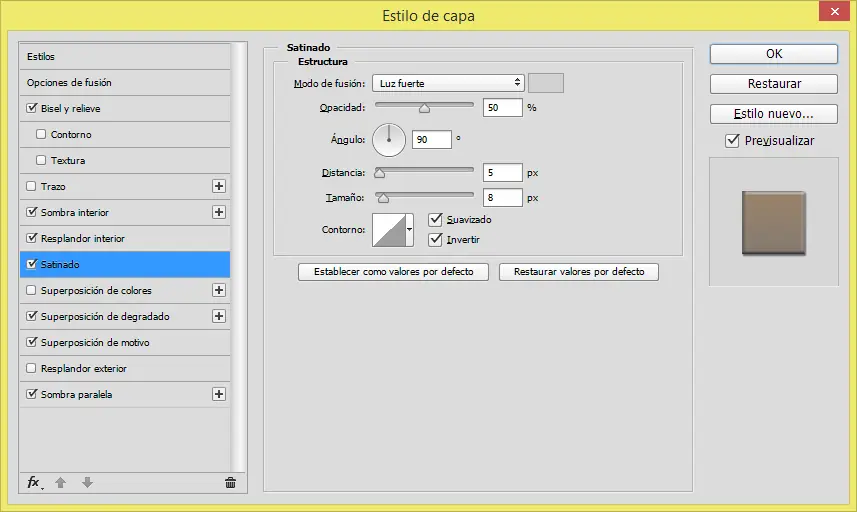Focus the Distancia value field

[503, 173]
